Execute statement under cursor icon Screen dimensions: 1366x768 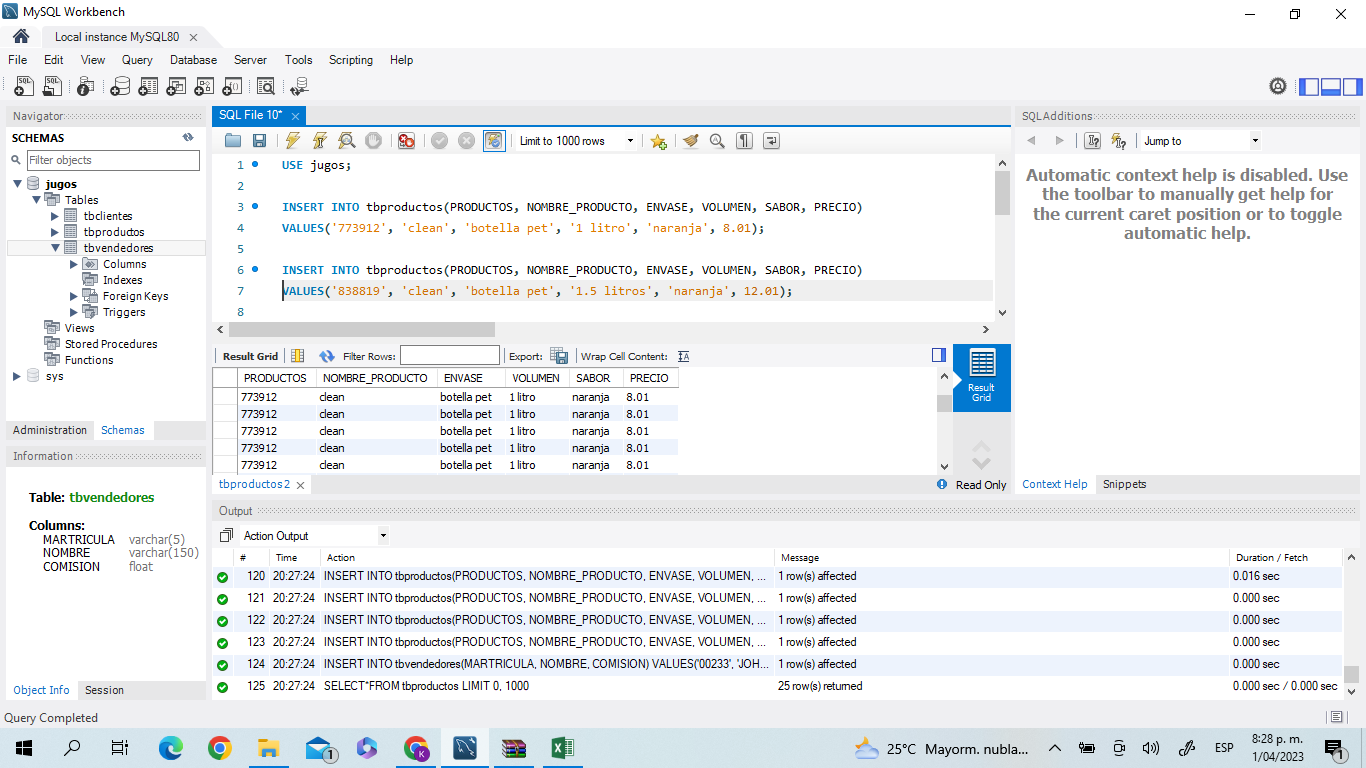click(320, 141)
